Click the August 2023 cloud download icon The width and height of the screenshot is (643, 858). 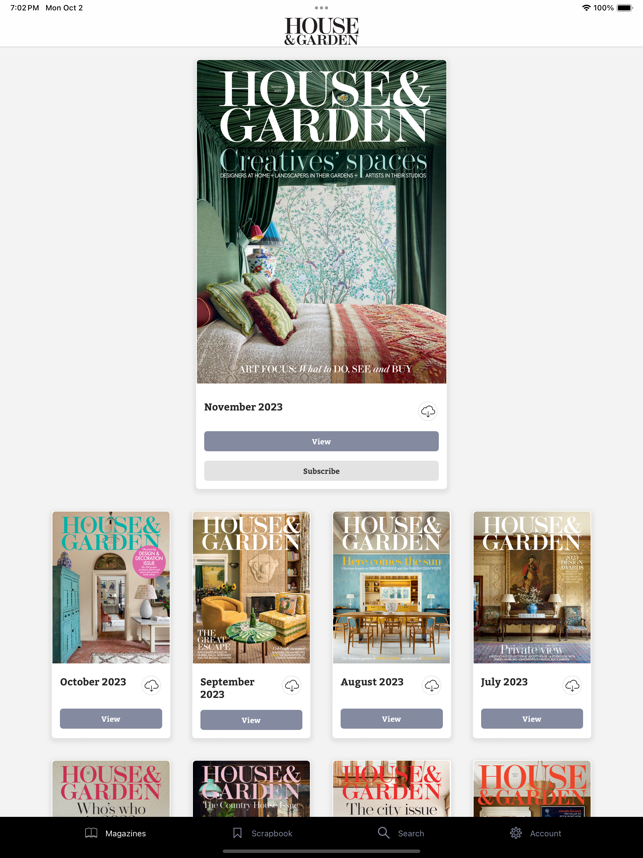[432, 685]
